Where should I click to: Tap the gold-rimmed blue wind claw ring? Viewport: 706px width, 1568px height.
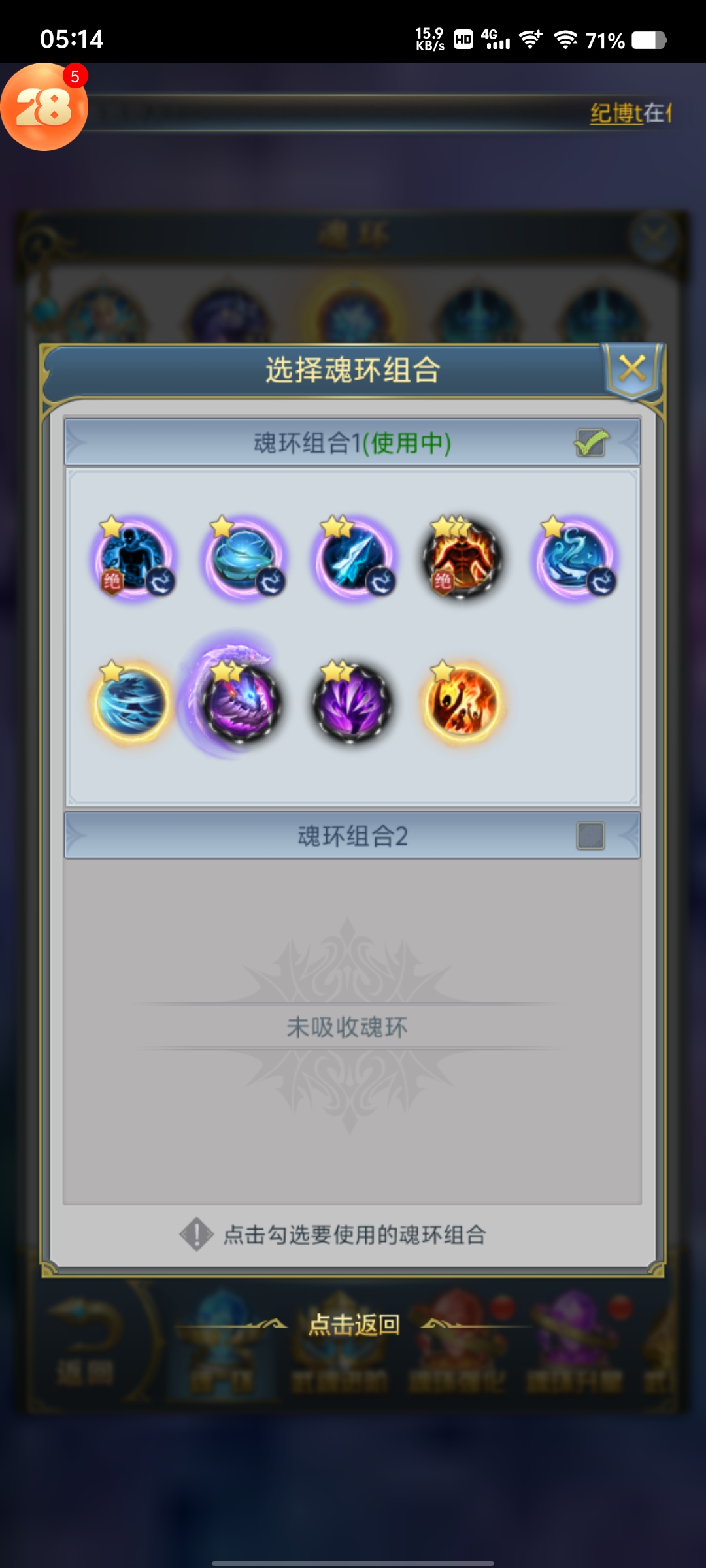tap(133, 703)
